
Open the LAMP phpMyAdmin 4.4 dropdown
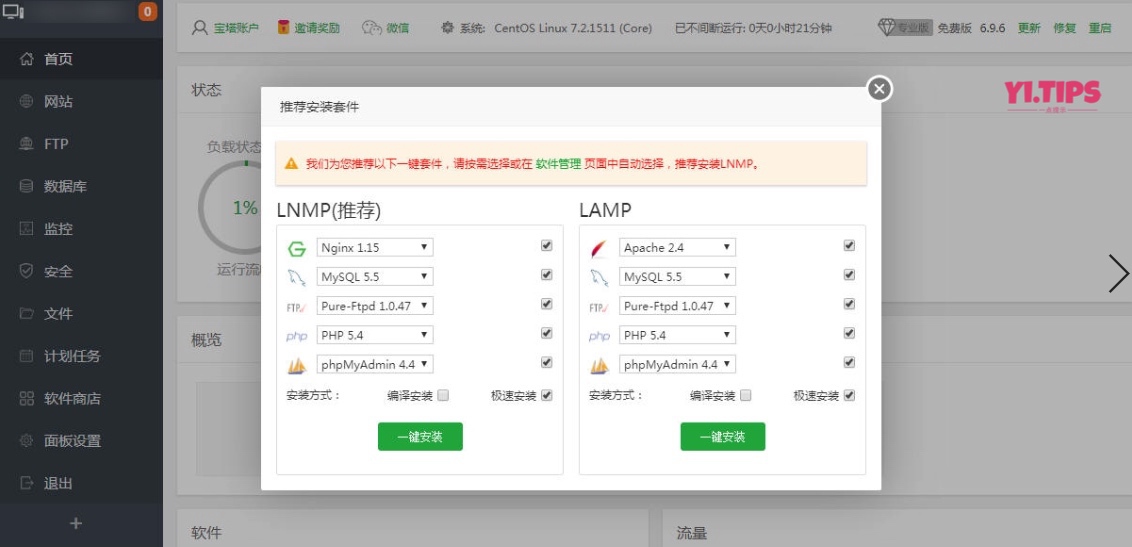[x=677, y=364]
